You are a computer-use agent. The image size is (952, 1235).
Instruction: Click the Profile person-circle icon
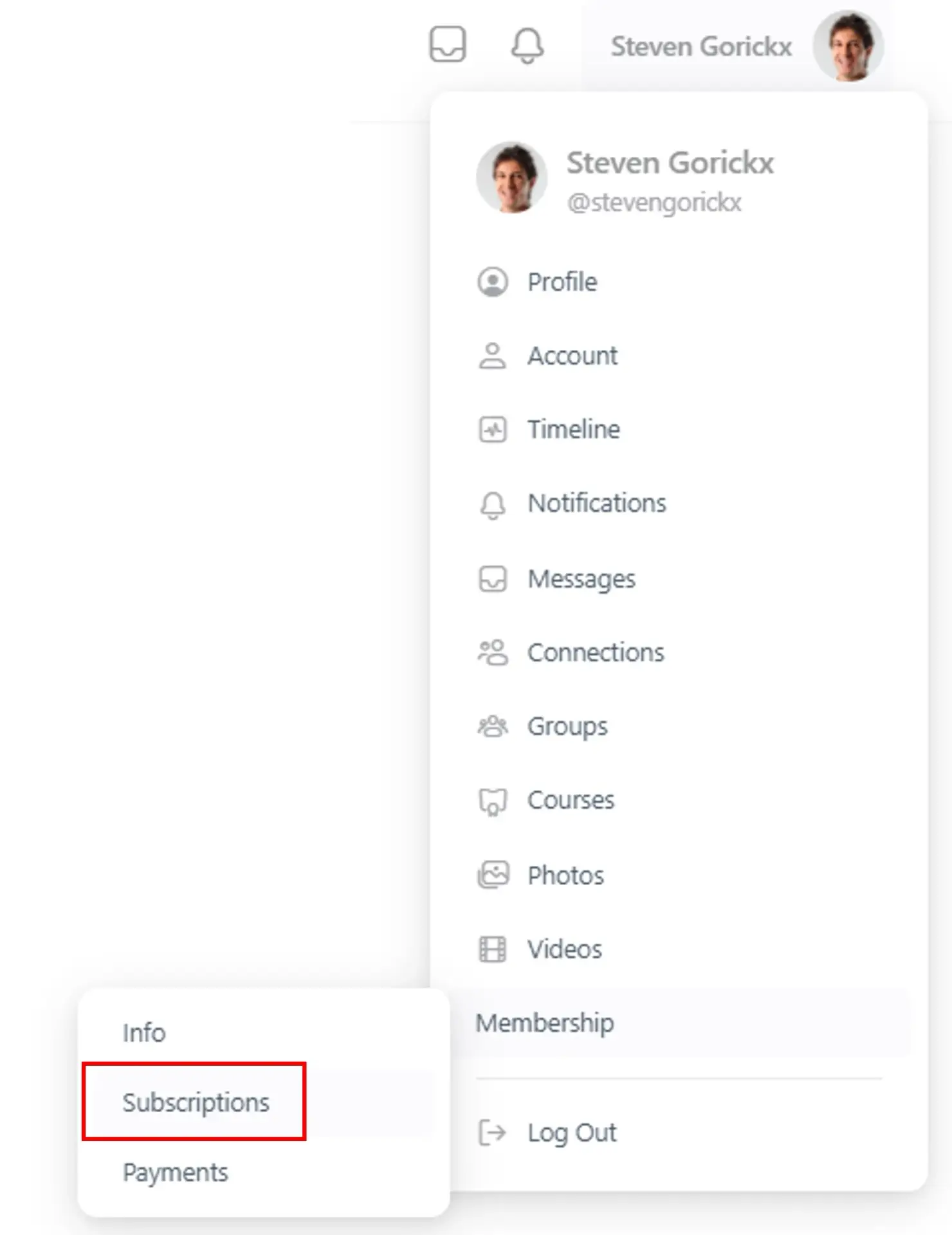pos(493,282)
